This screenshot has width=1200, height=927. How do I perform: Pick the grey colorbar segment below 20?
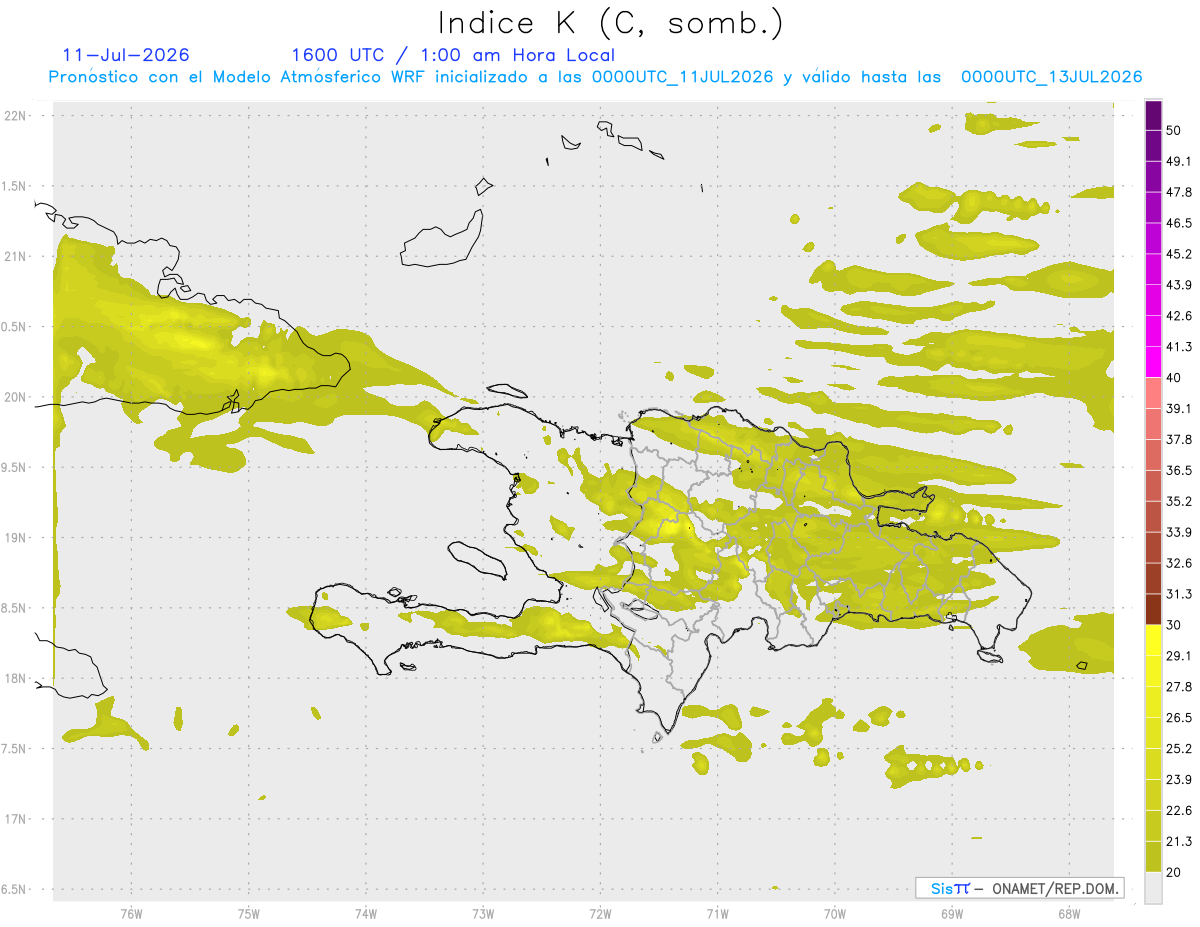coord(1153,887)
